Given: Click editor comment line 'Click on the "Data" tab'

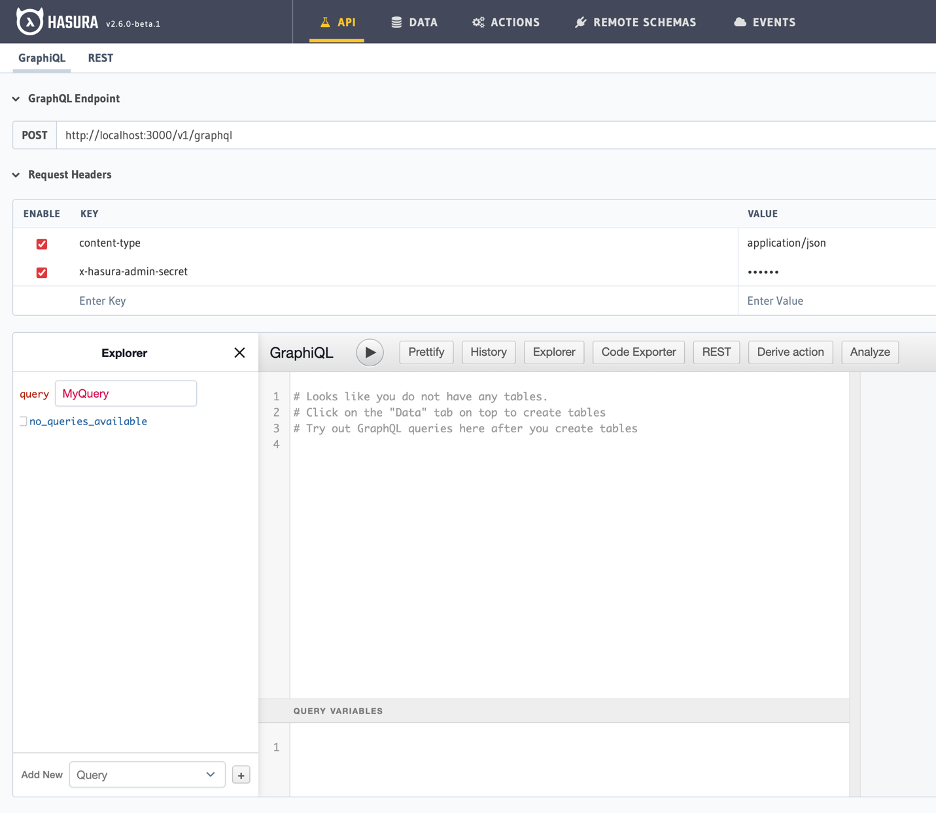Looking at the screenshot, I should (449, 413).
